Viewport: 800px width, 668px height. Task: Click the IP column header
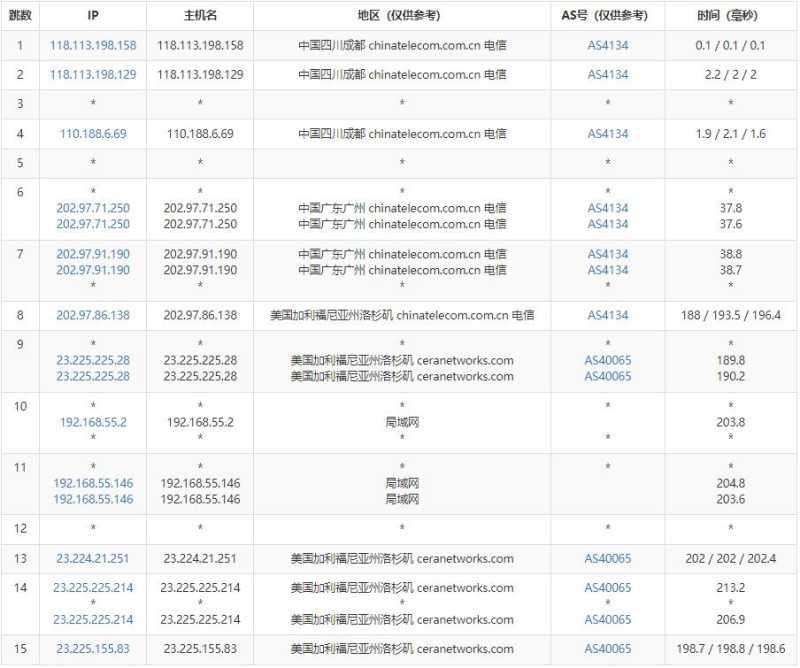(93, 15)
